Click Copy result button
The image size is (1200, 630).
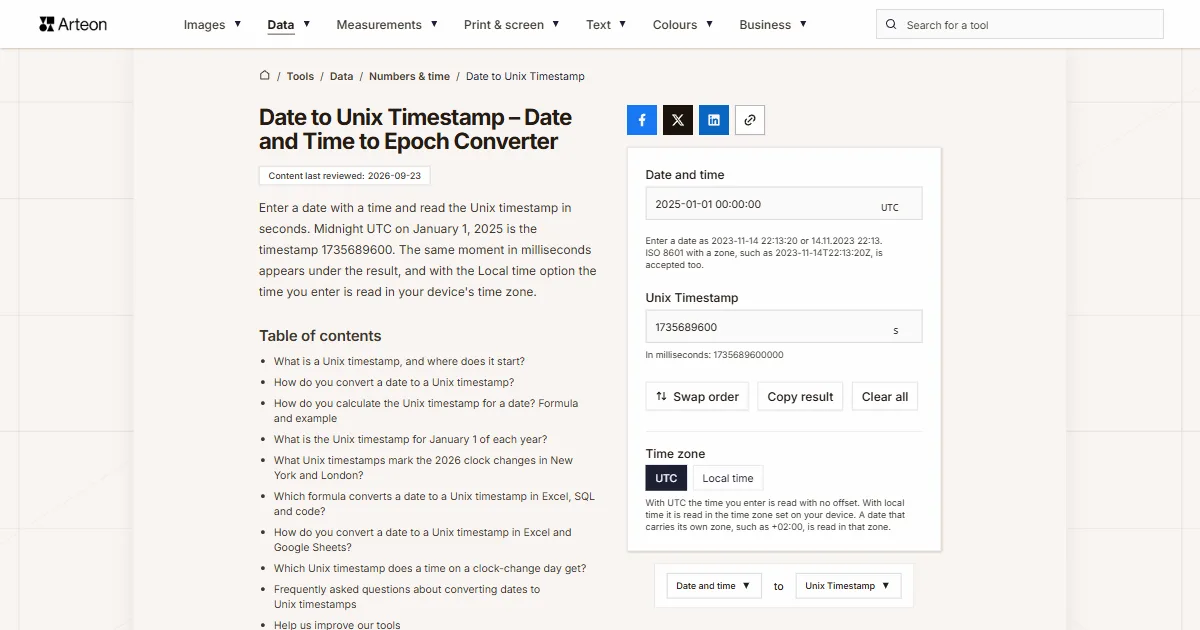[800, 396]
